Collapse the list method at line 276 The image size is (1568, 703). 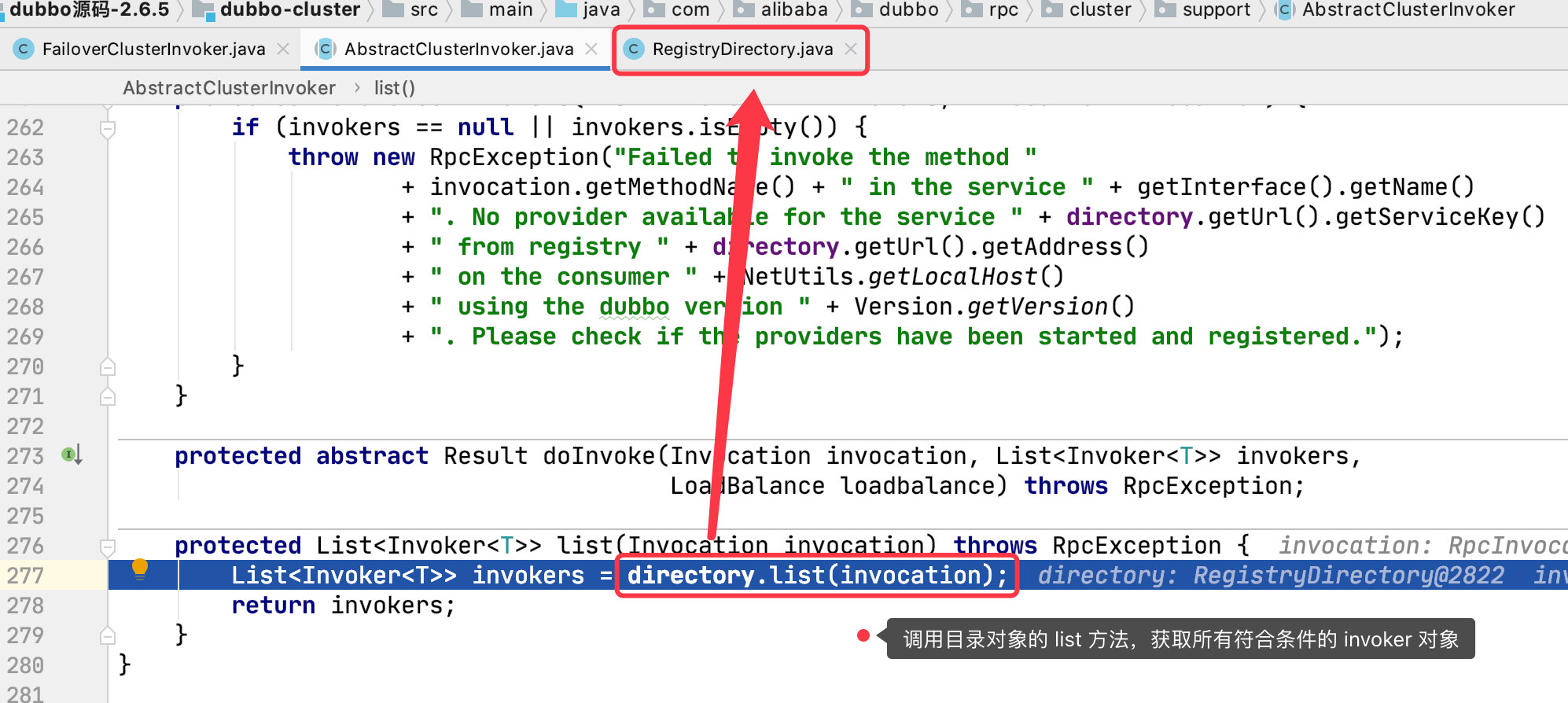(109, 547)
